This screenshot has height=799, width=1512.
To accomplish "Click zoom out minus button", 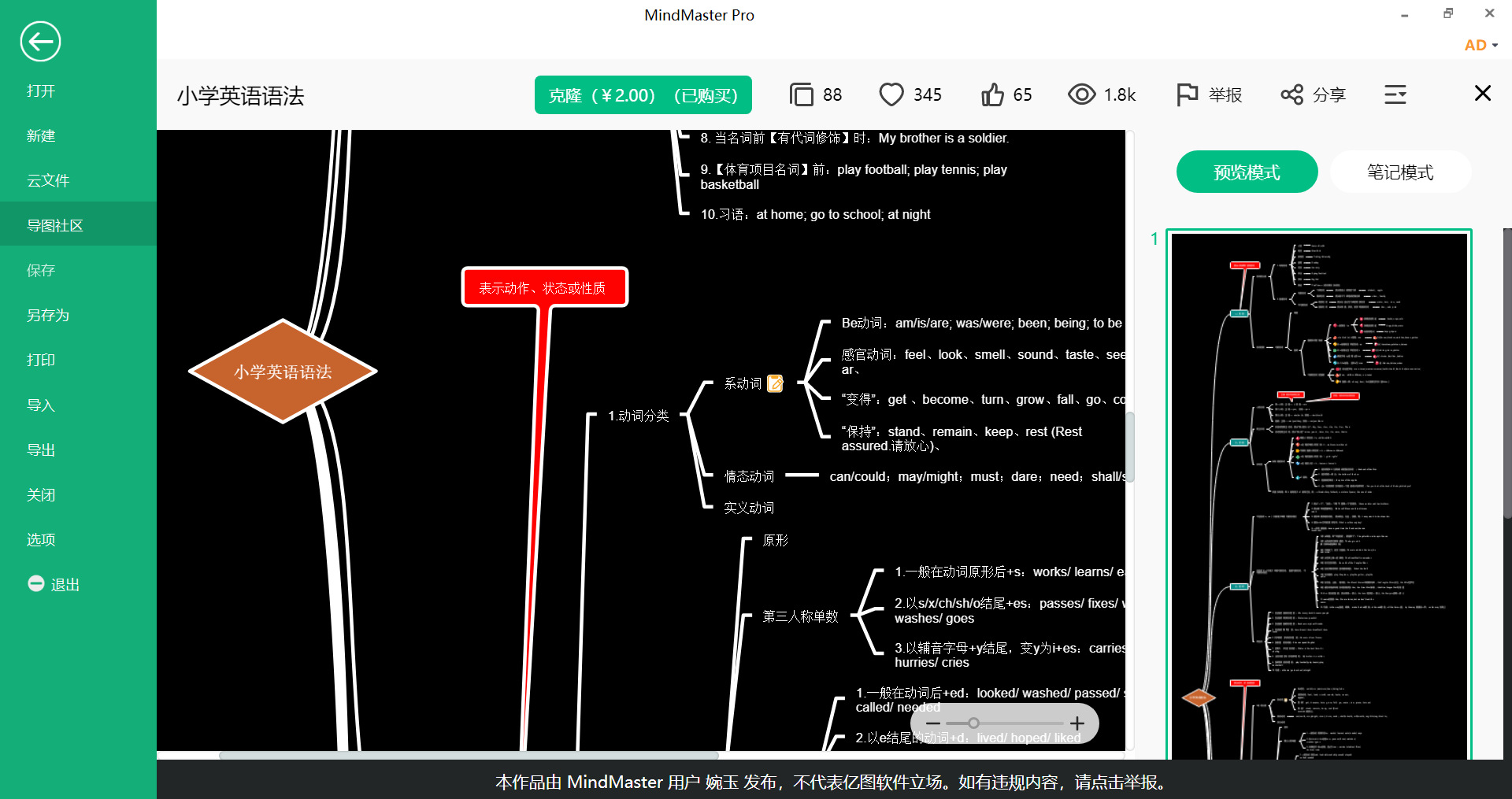I will point(933,723).
